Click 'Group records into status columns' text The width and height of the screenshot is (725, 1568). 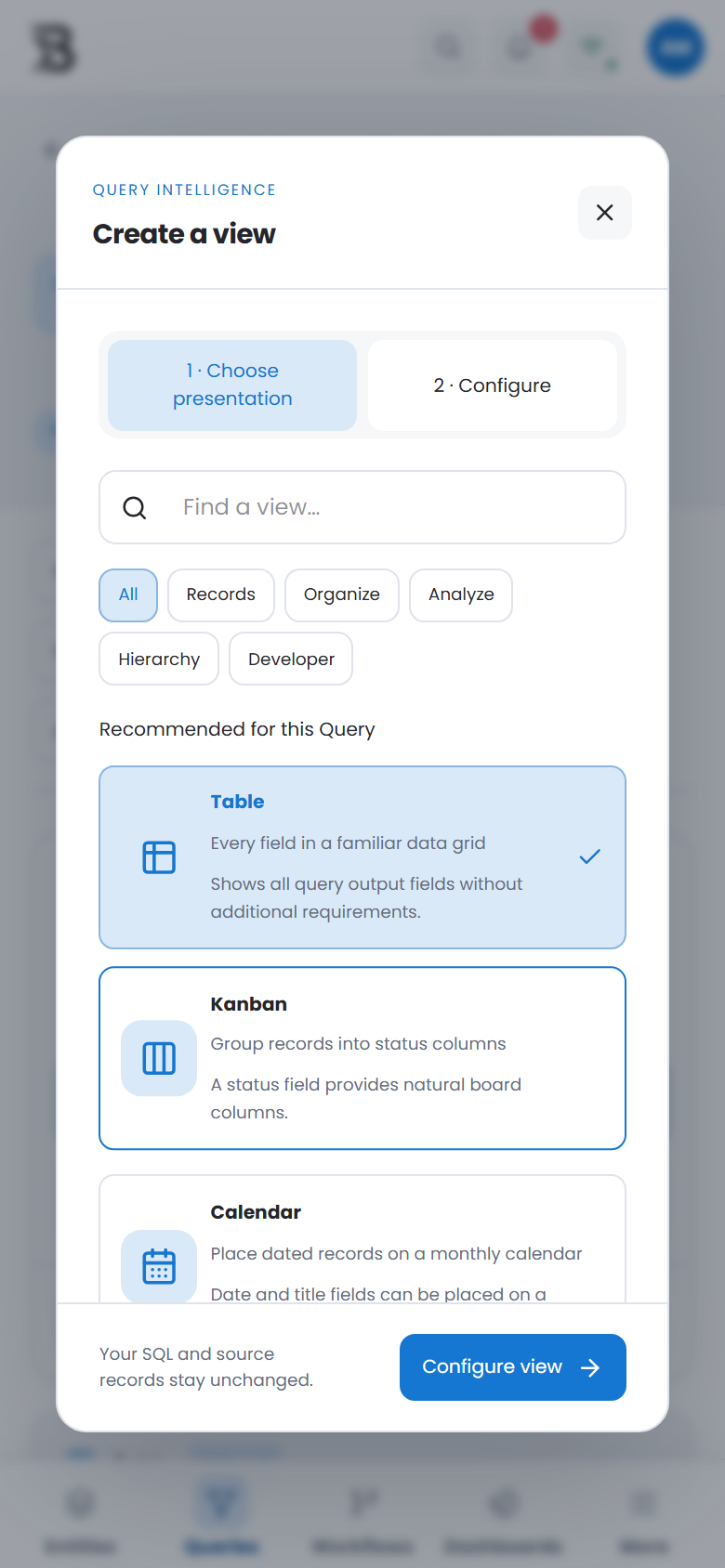pyautogui.click(x=358, y=1044)
